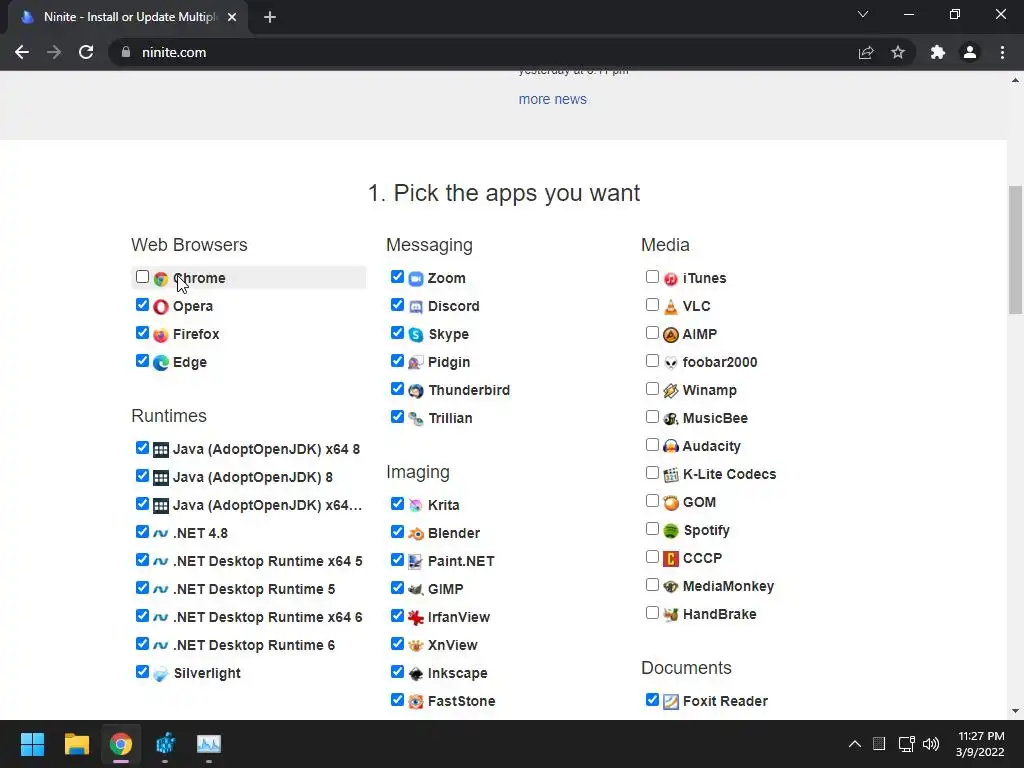Screen dimensions: 1024x768
Task: Click the IrfanView app icon
Action: 416,618
